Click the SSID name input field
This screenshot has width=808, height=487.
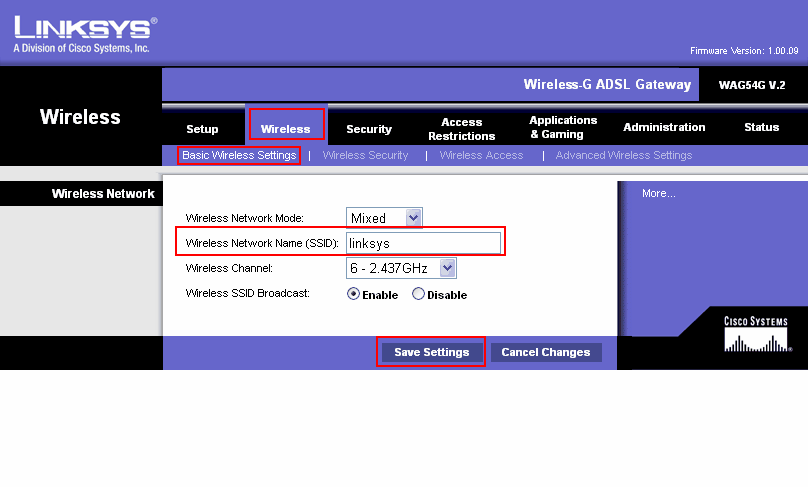tap(424, 243)
